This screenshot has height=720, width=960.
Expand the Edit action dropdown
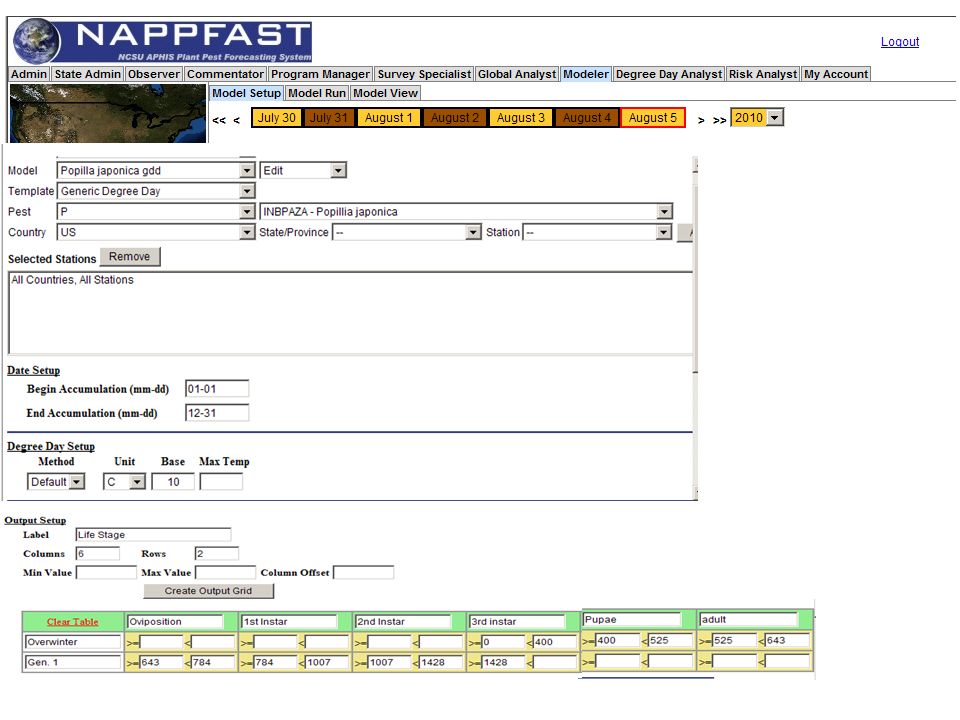click(303, 170)
